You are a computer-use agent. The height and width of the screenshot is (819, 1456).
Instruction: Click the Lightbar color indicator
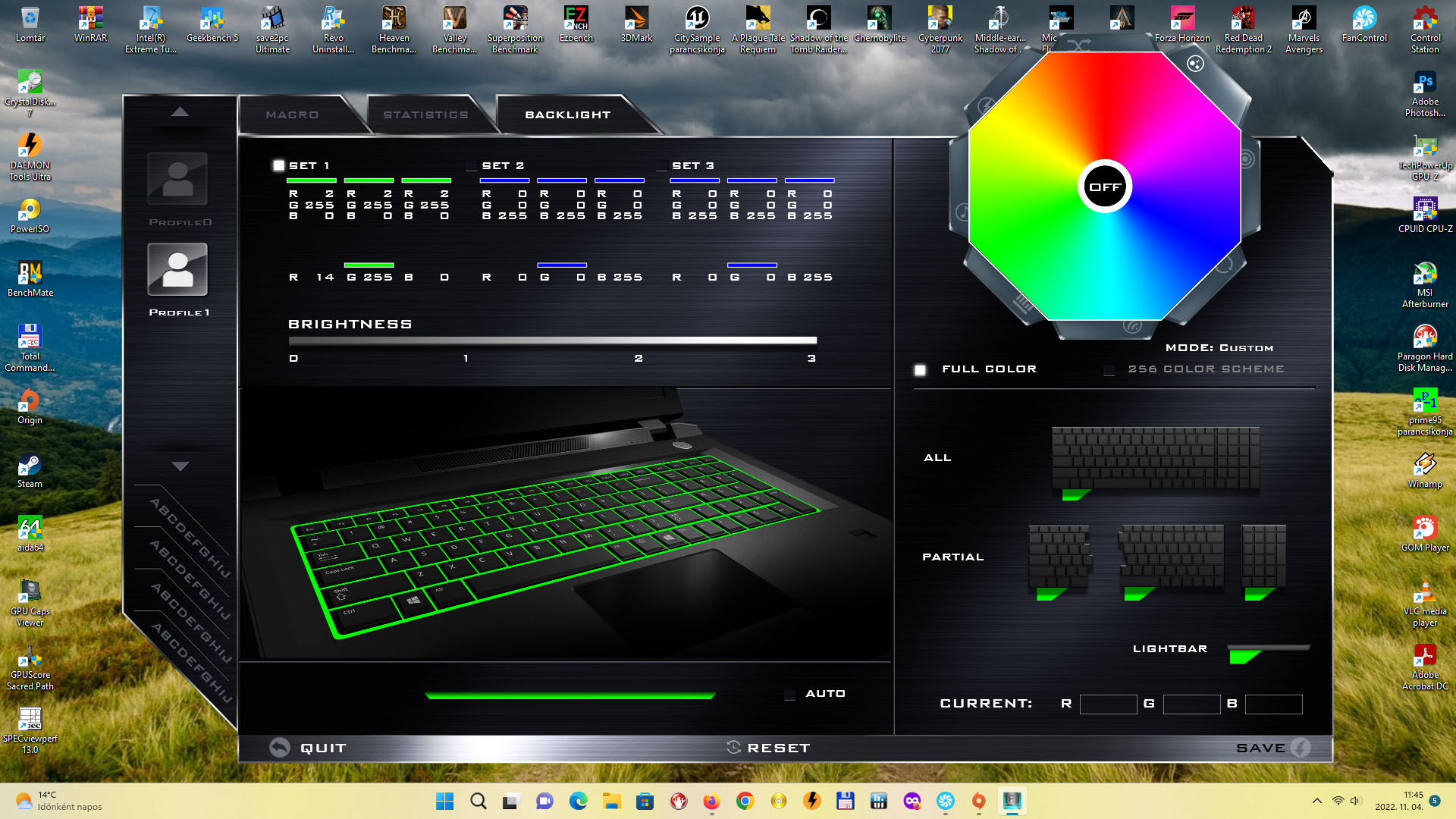[x=1268, y=654]
